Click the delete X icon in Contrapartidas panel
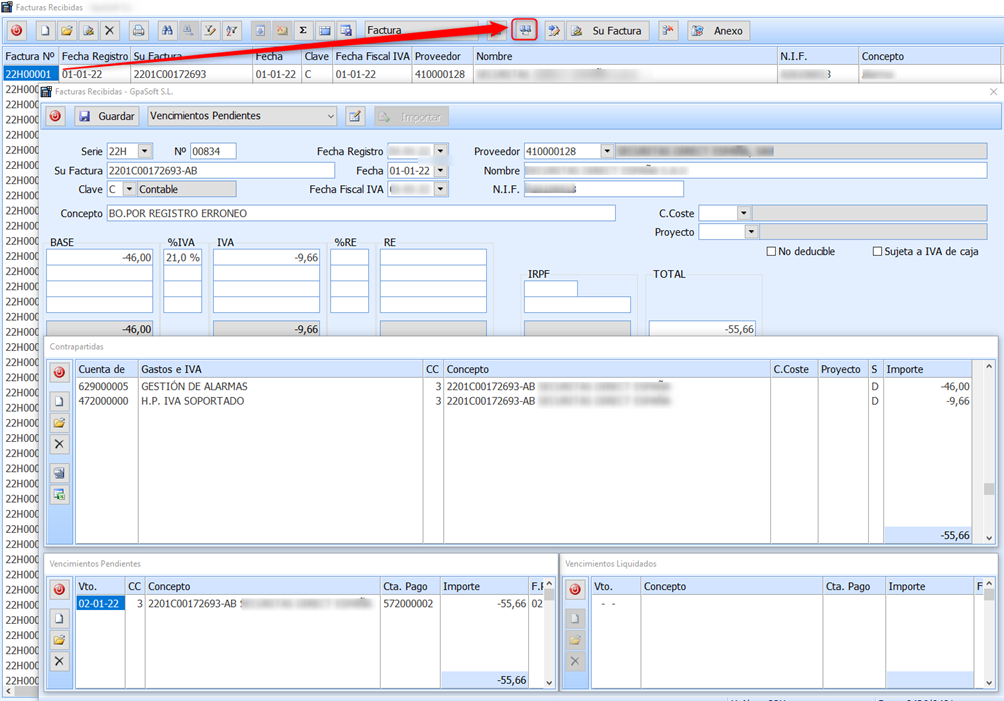 click(x=59, y=444)
